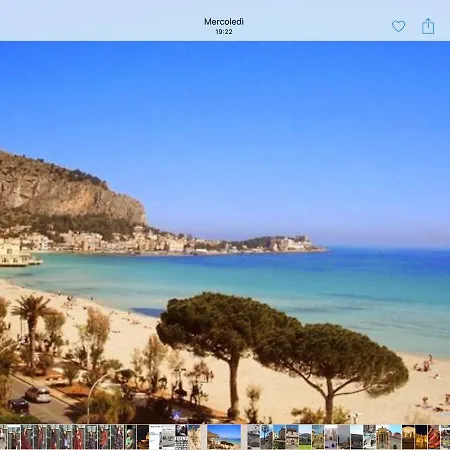The height and width of the screenshot is (450, 450).
Task: Open the grey newspaper-style photo thumbnail
Action: click(x=168, y=437)
